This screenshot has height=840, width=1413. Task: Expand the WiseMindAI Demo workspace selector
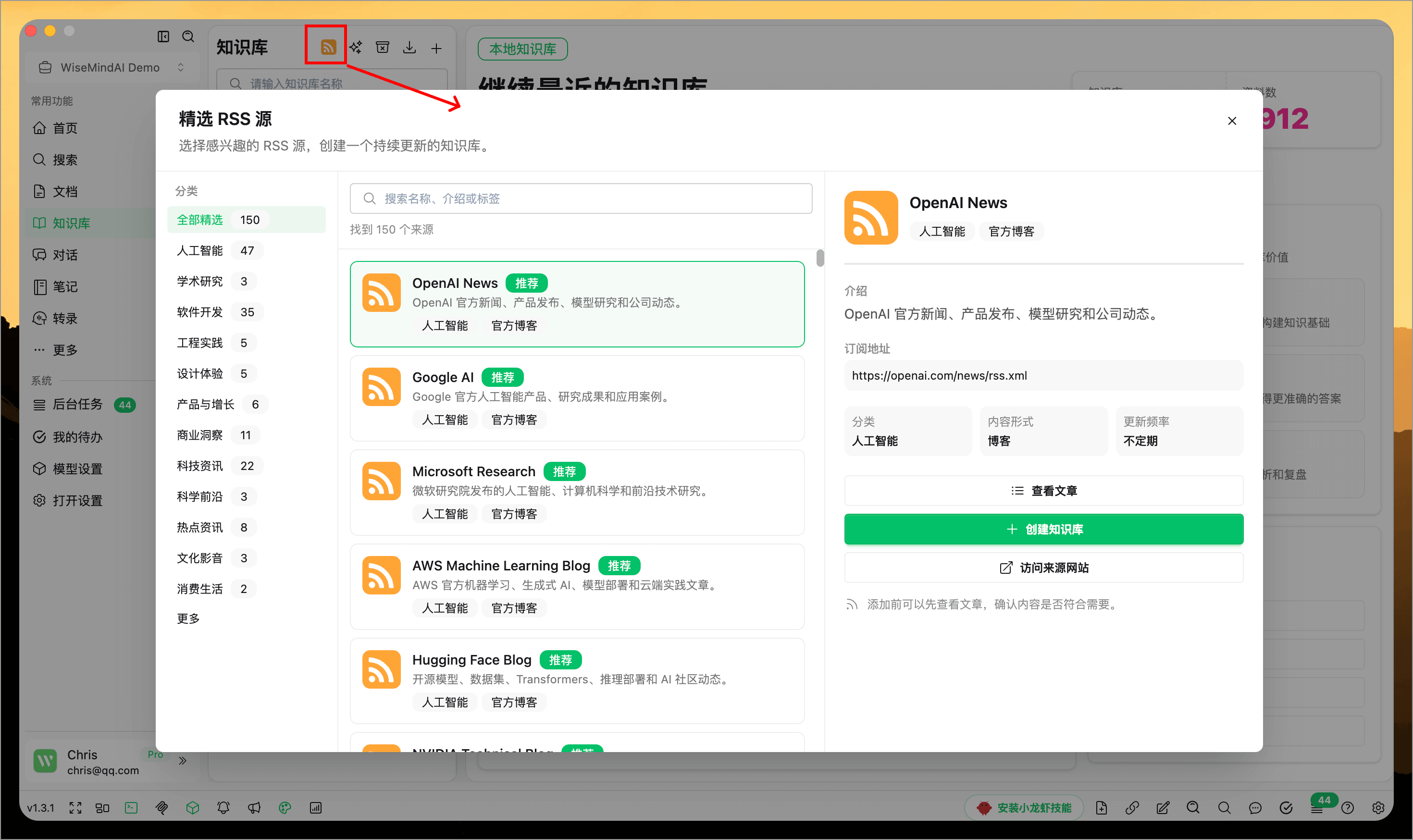(x=111, y=67)
